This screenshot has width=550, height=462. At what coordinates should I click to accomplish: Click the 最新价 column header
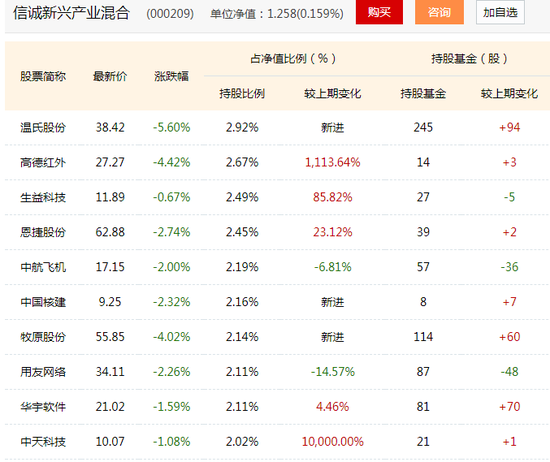(x=110, y=76)
